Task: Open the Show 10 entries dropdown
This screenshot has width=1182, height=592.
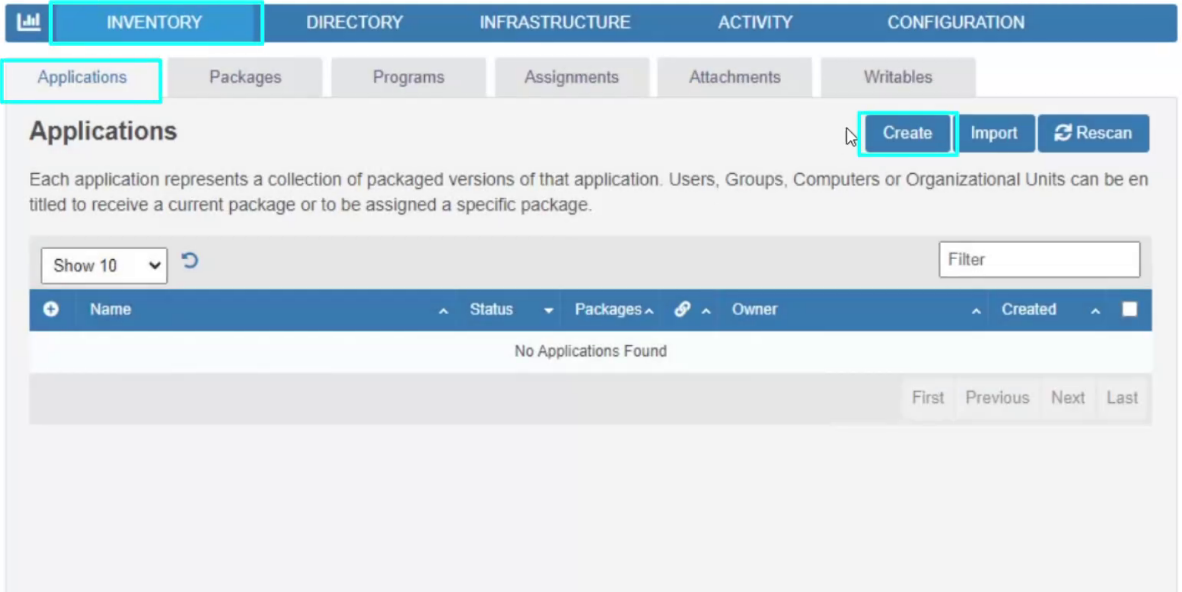Action: pyautogui.click(x=103, y=265)
